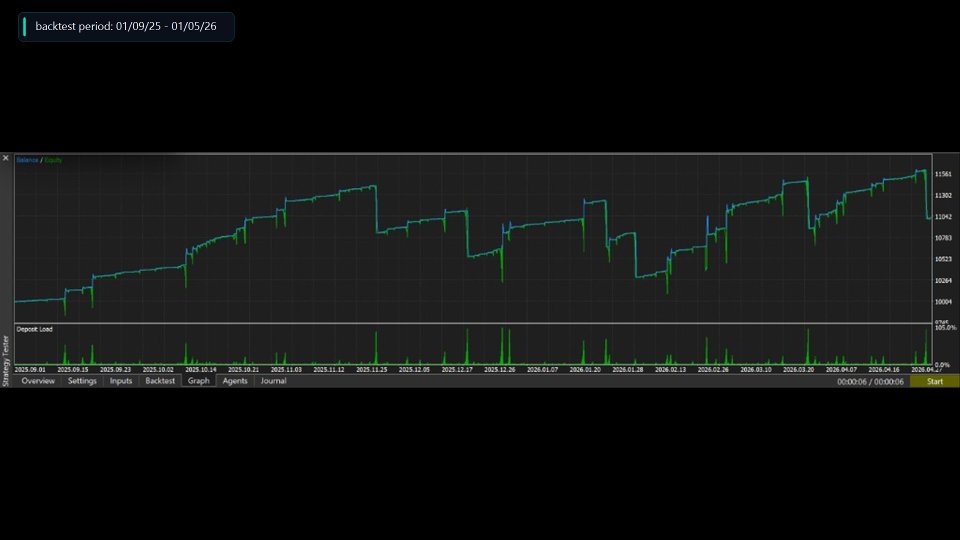
Task: Select the 2026.01.07 date axis label
Action: click(x=542, y=370)
